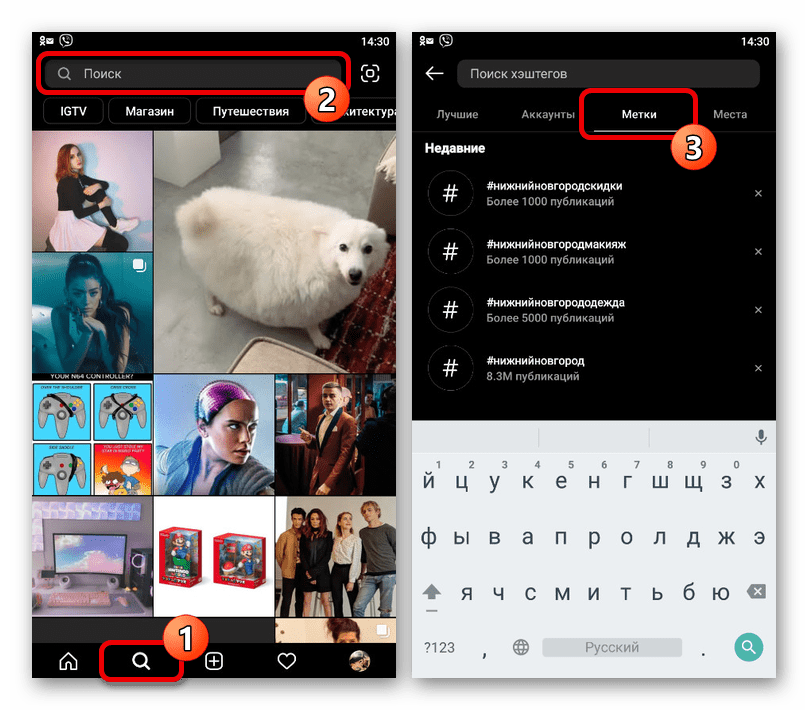The width and height of the screenshot is (808, 710).
Task: Select the Путешествия category chip
Action: 250,111
